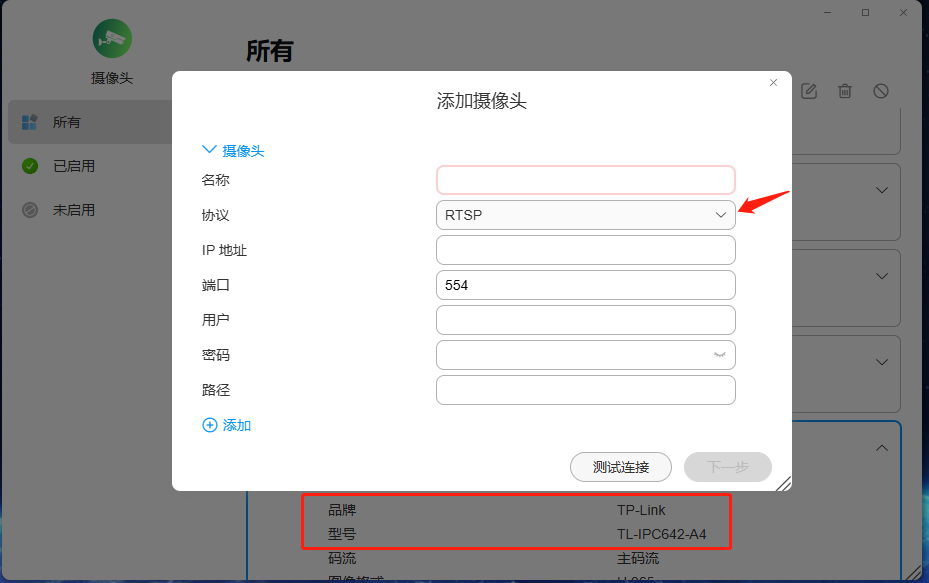Viewport: 929px width, 583px height.
Task: Click the 型号 label in the details
Action: tap(342, 534)
